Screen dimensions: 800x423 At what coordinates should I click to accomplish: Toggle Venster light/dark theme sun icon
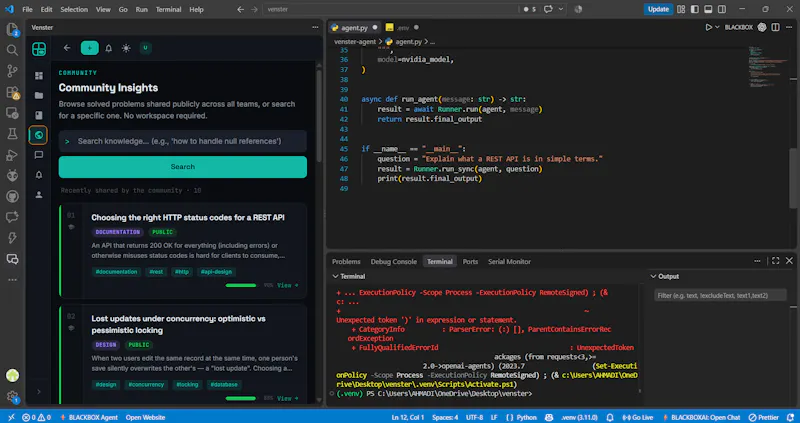(126, 48)
